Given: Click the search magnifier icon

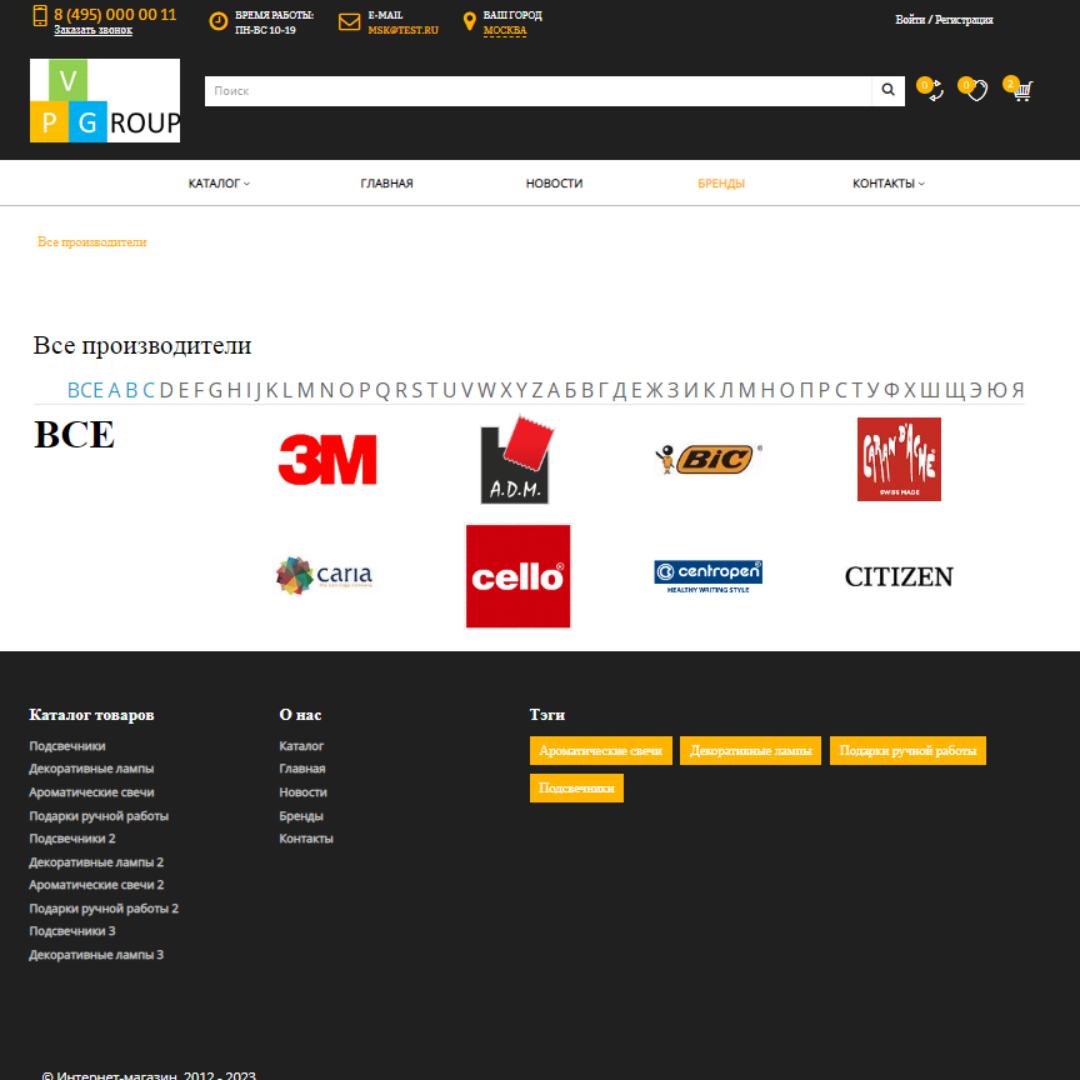Looking at the screenshot, I should click(888, 91).
